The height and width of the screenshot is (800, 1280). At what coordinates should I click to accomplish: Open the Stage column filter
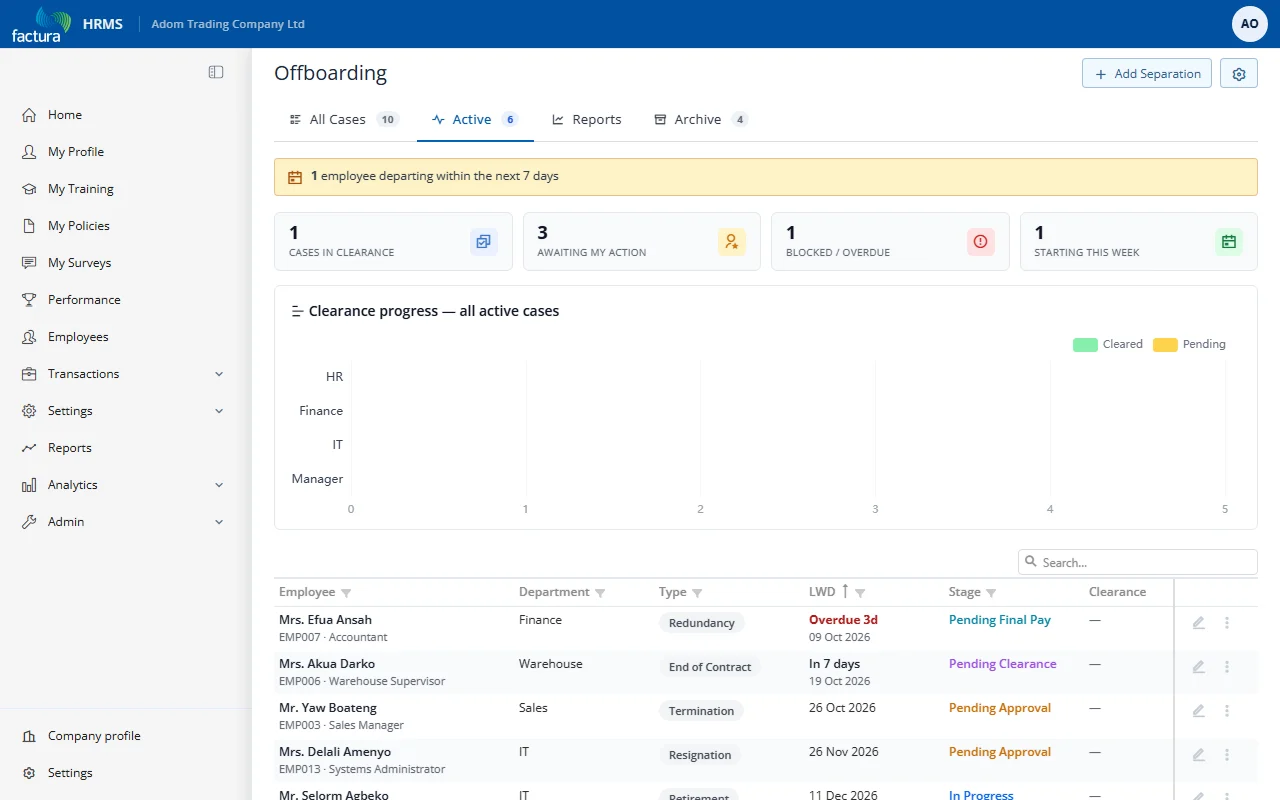point(991,593)
